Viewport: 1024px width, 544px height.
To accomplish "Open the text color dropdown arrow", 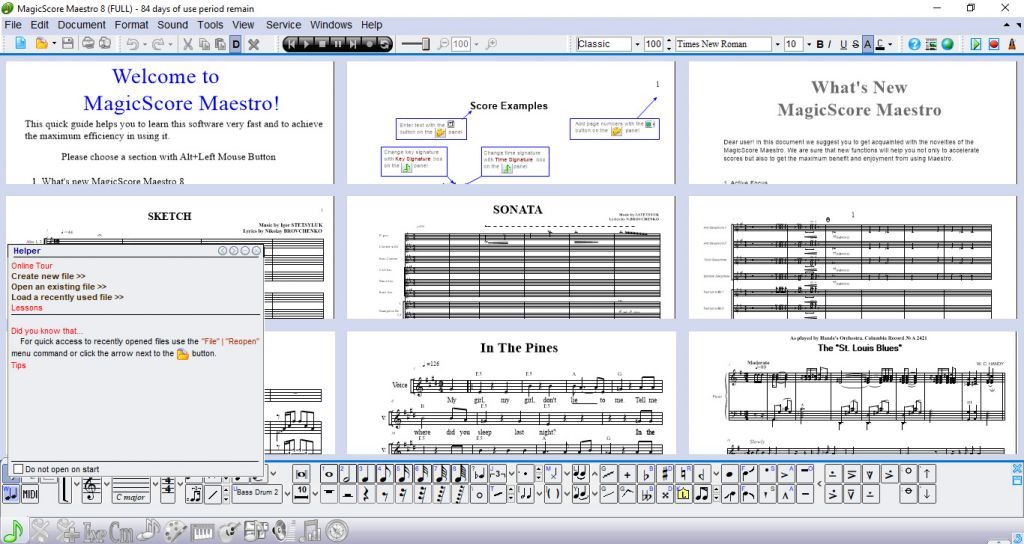I will (890, 44).
